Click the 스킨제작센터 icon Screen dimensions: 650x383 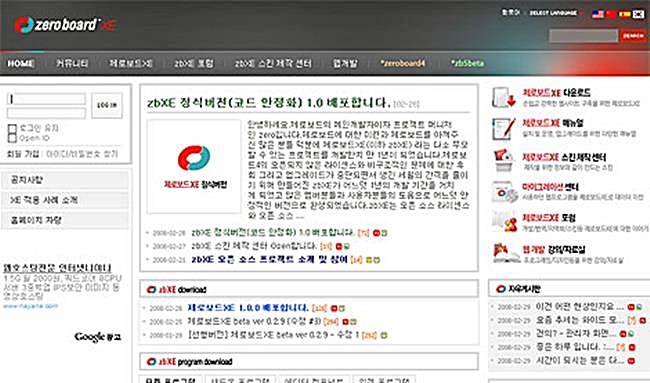(504, 160)
